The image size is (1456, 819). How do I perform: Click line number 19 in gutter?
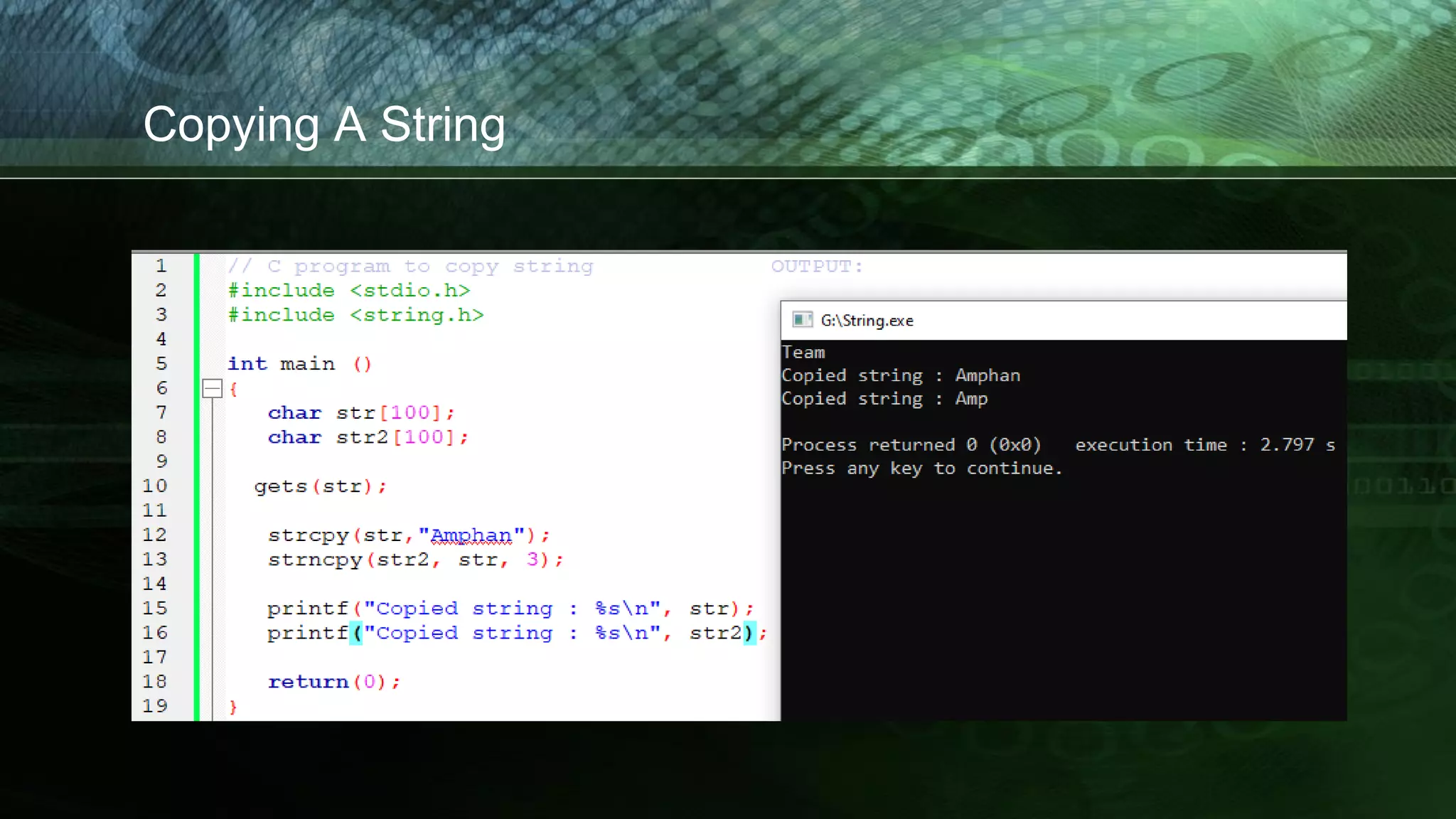[154, 706]
